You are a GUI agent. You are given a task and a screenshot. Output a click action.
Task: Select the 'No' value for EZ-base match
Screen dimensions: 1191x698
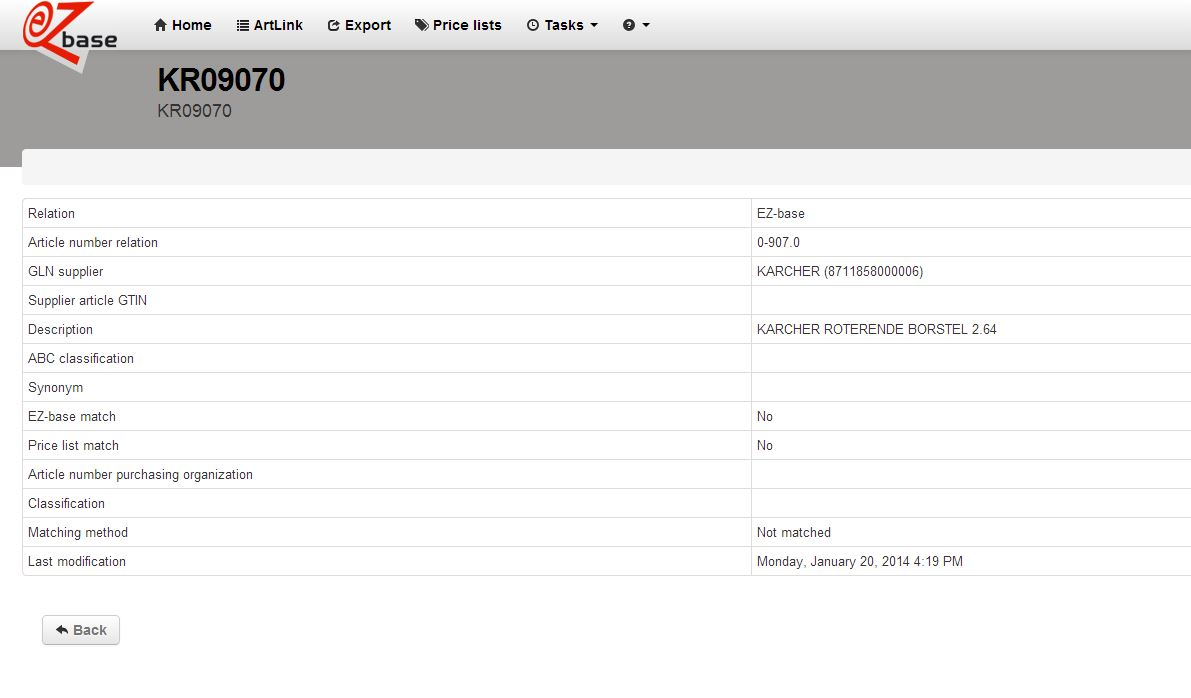pyautogui.click(x=764, y=416)
